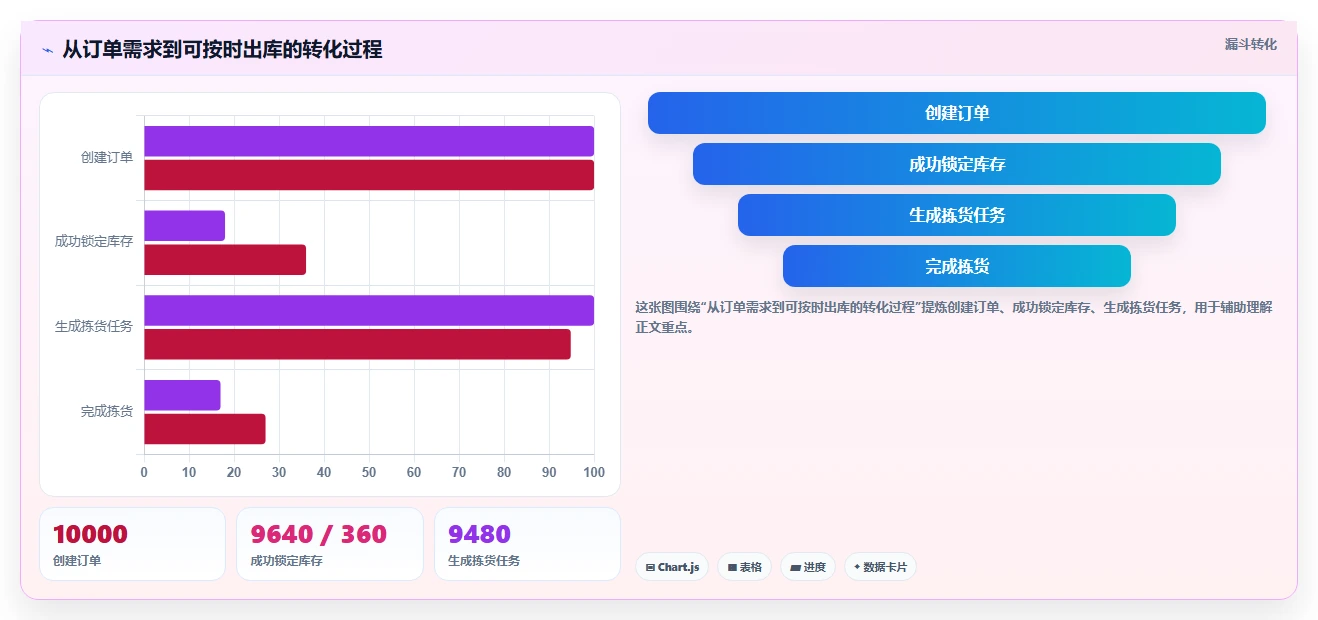Click the purple bar for 成功锁定库存
The height and width of the screenshot is (620, 1318).
[x=184, y=226]
